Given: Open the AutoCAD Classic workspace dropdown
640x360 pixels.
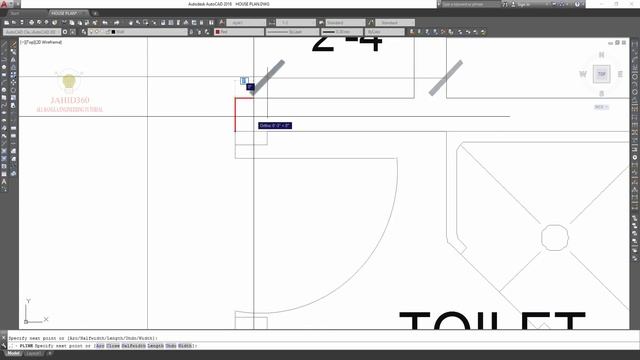Looking at the screenshot, I should click(32, 31).
